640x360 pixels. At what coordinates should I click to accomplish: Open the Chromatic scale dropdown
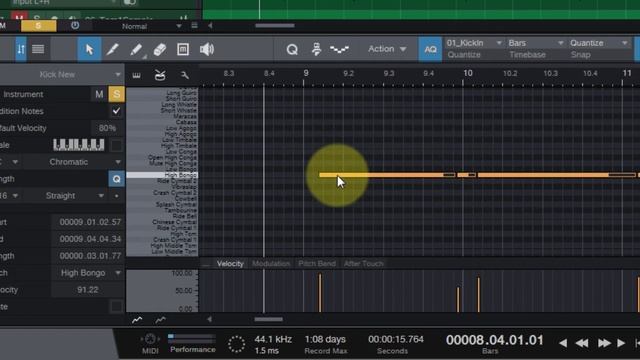118,162
